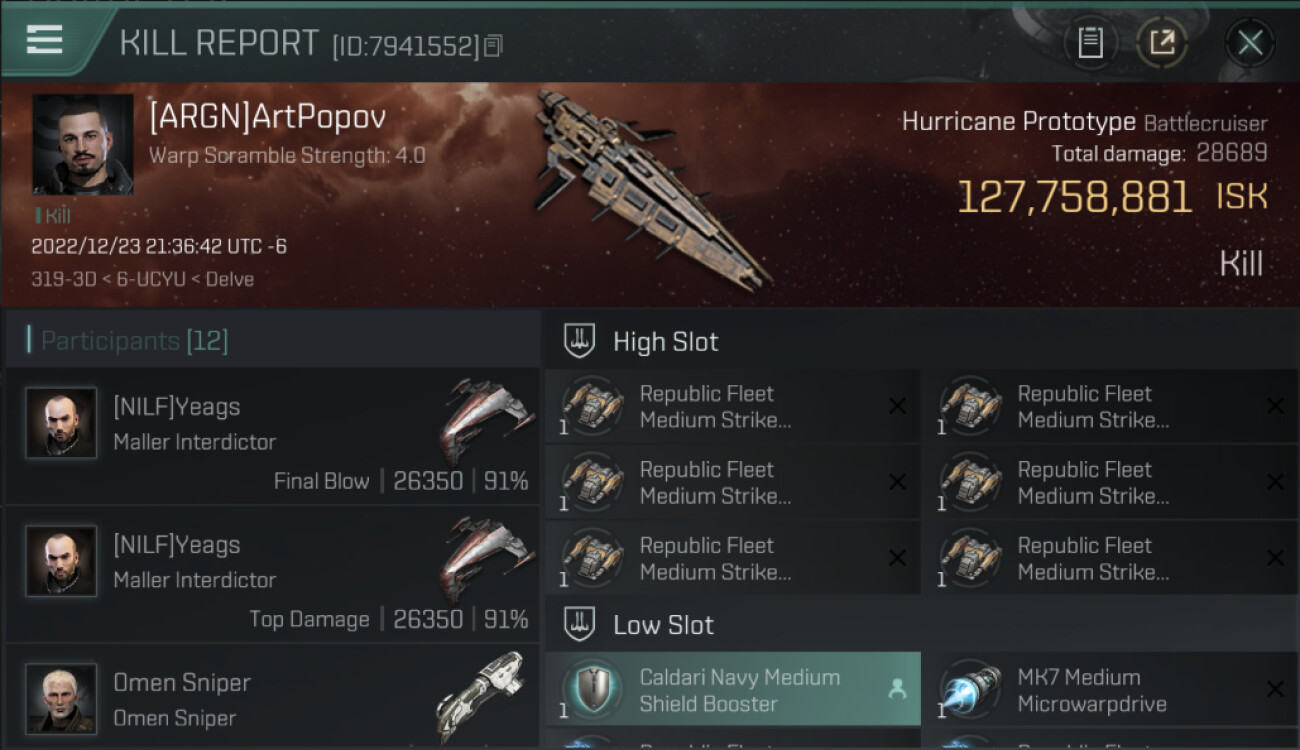
Task: Inspect the Hurricane Prototype ship image
Action: [x=652, y=185]
